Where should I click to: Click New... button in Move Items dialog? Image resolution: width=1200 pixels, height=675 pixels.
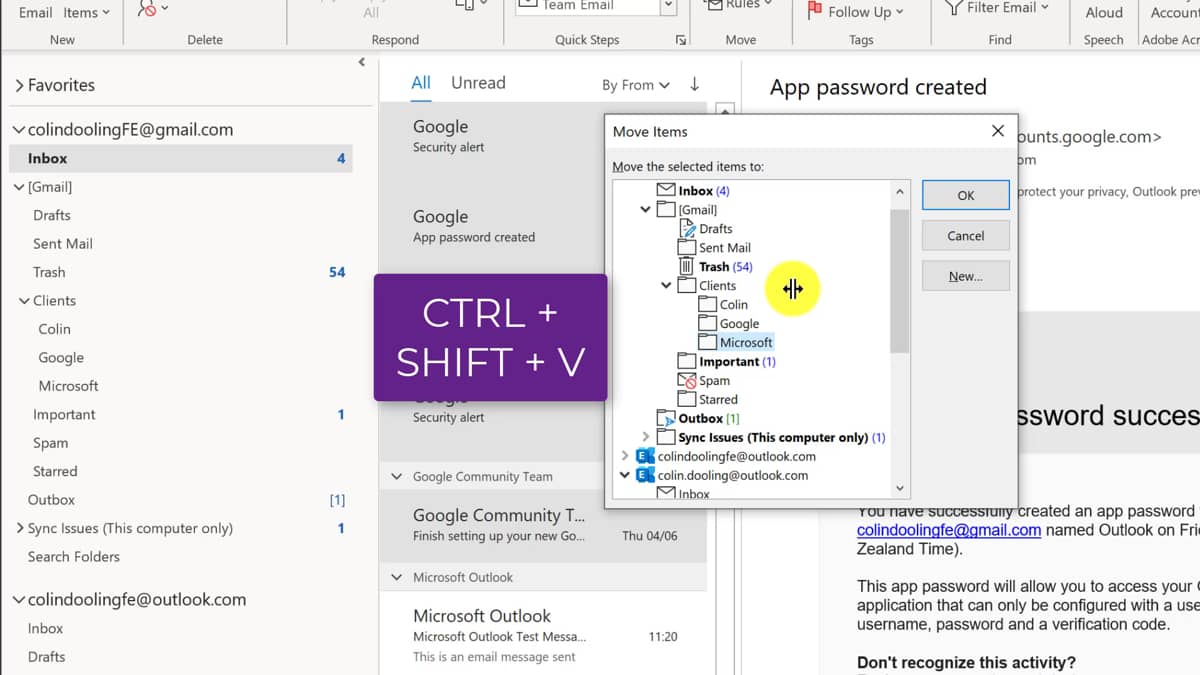[x=966, y=276]
